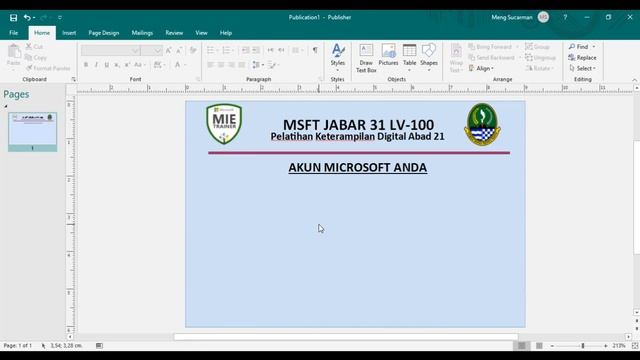This screenshot has height=360, width=640.
Task: Click the Cut command
Action: [x=34, y=47]
